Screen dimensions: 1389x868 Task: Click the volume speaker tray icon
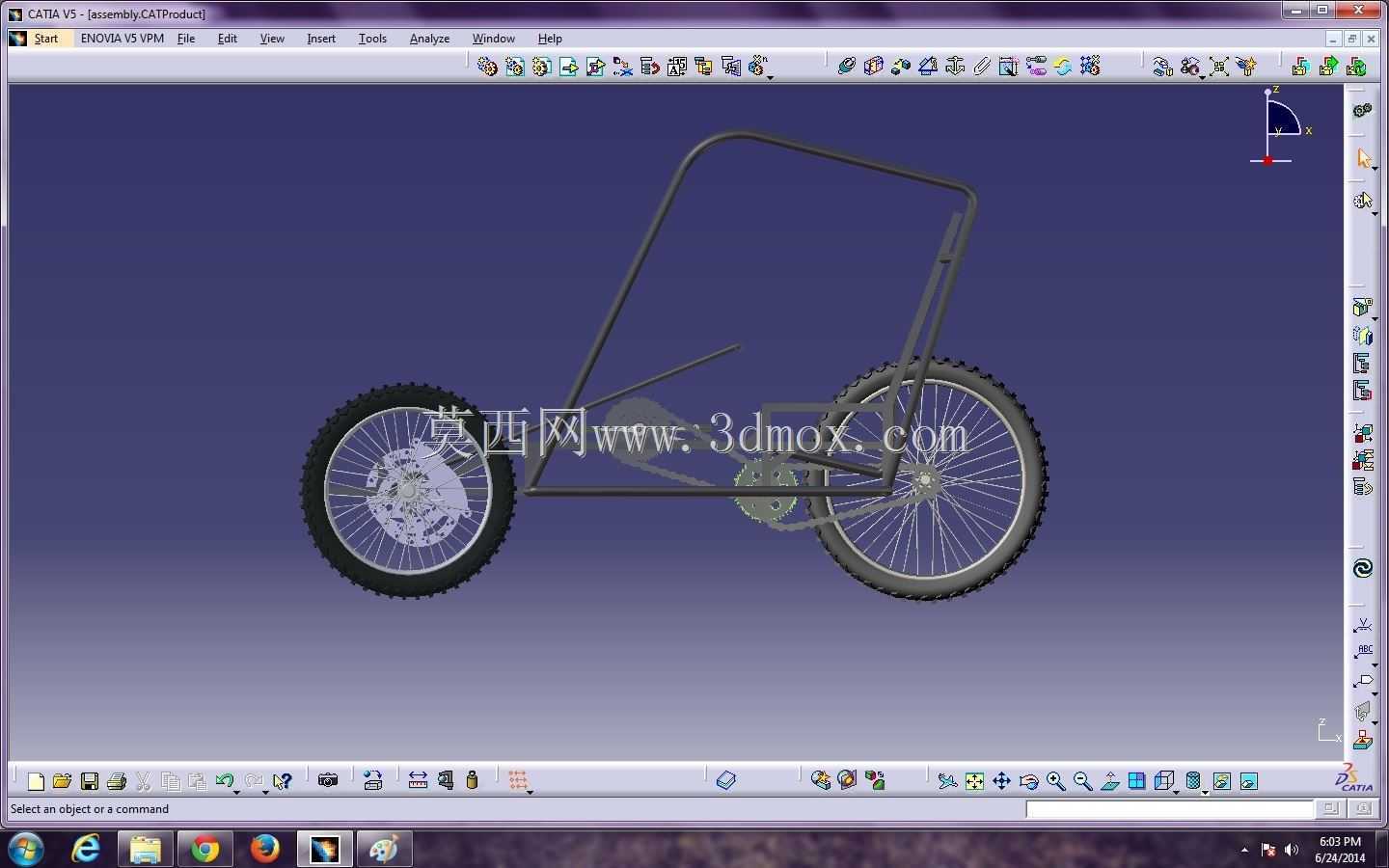point(1292,850)
